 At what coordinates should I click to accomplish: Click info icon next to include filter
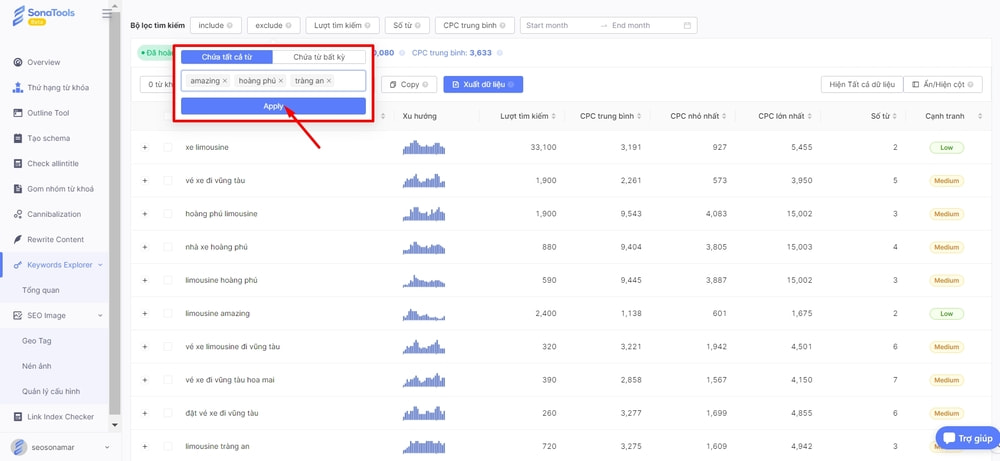click(230, 26)
